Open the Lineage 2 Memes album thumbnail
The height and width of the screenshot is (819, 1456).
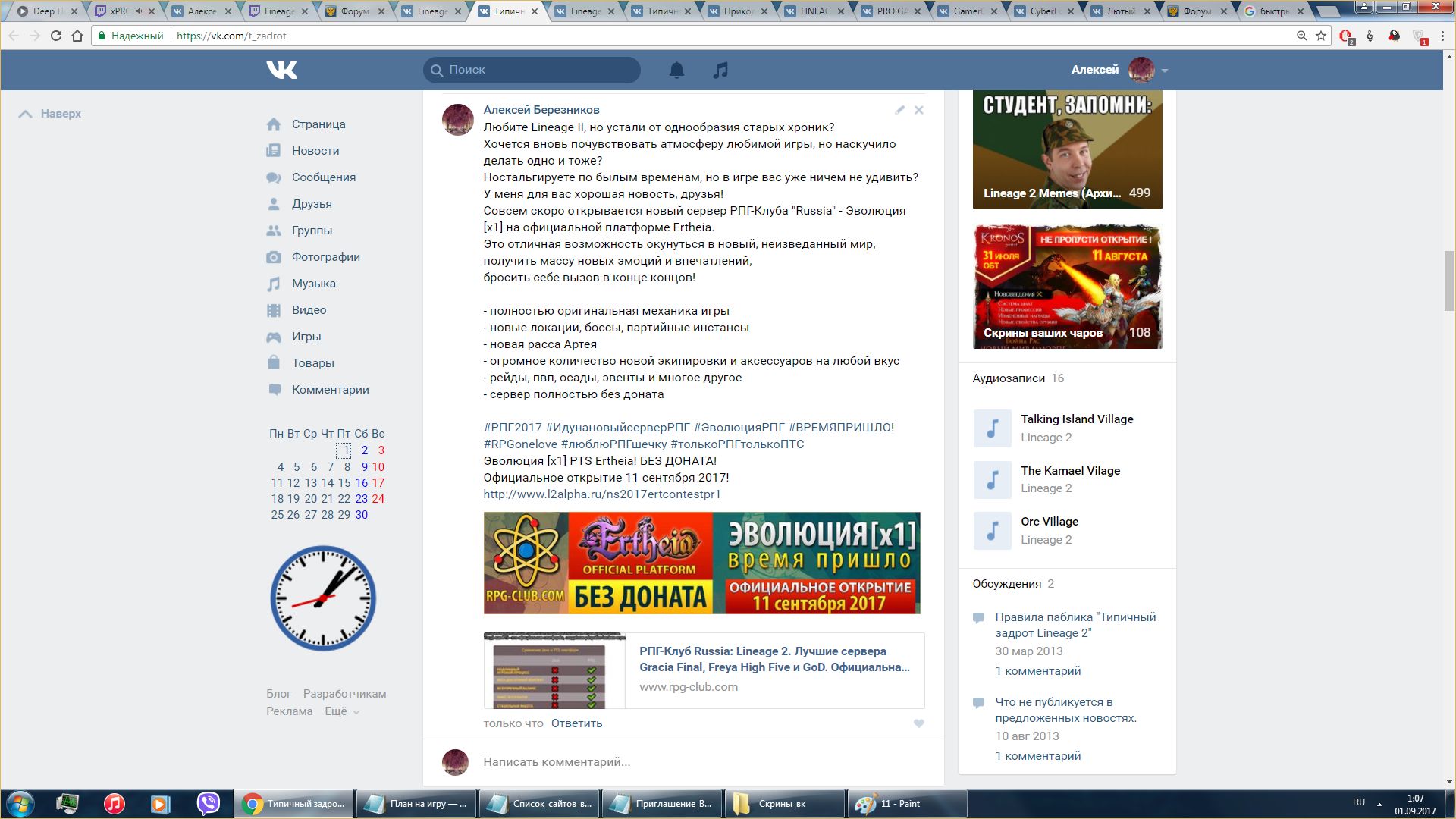(1067, 149)
